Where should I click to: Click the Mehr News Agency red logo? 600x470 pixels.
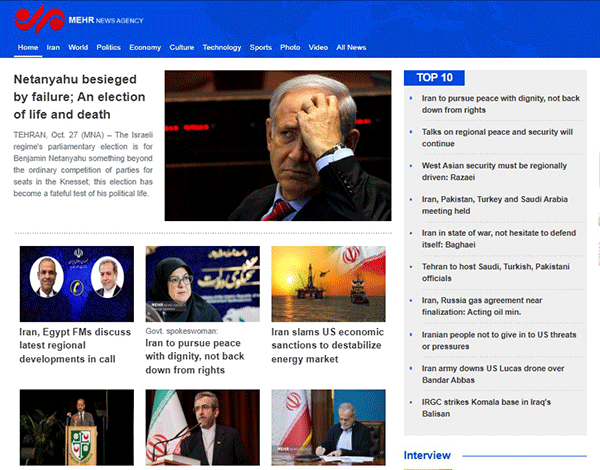coord(39,19)
